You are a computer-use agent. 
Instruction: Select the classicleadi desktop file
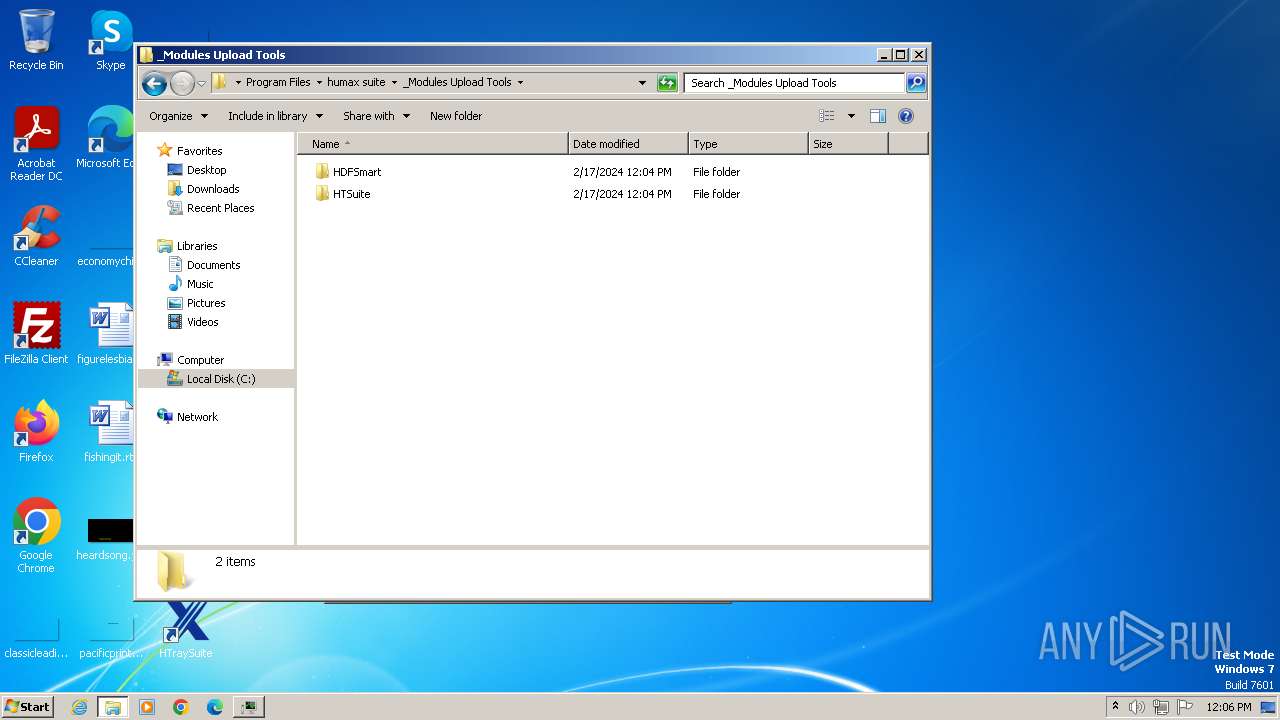pos(36,636)
